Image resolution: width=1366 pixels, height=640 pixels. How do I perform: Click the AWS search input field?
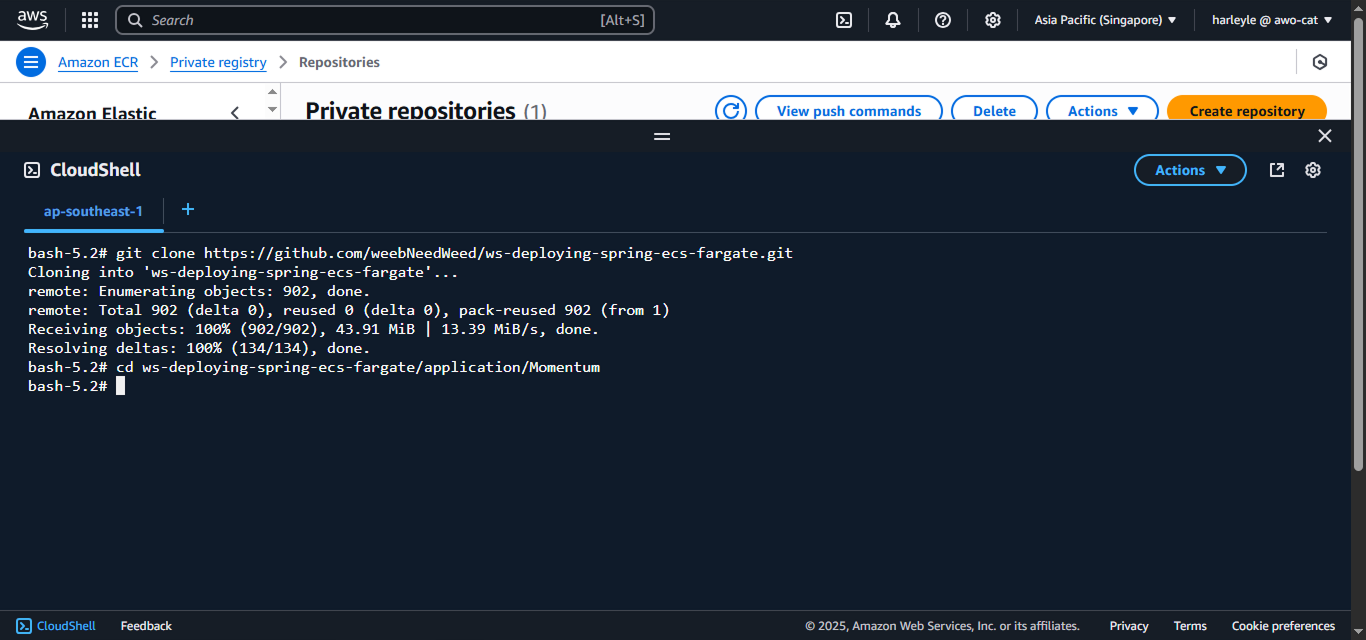385,20
